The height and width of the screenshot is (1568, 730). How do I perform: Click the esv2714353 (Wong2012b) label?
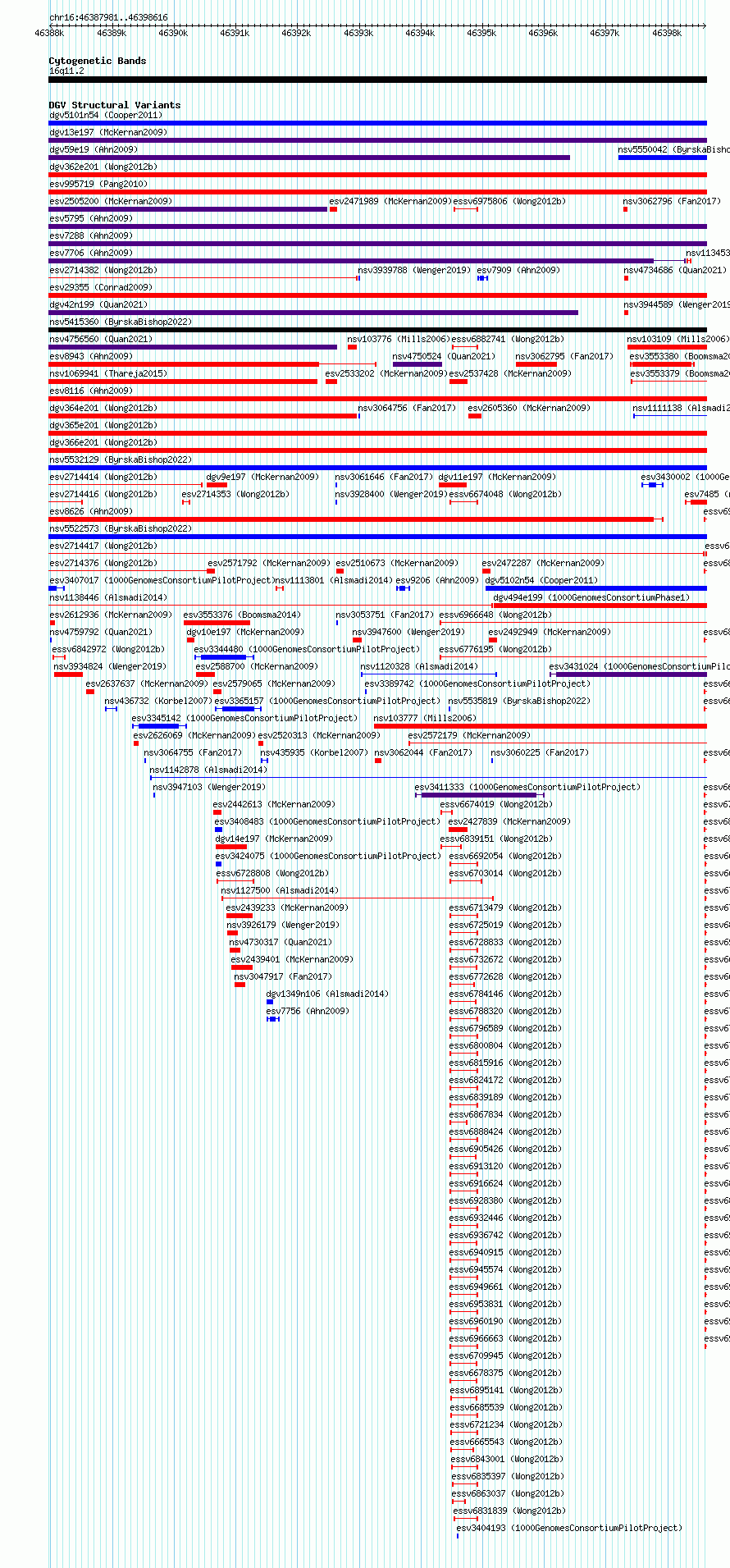(236, 494)
